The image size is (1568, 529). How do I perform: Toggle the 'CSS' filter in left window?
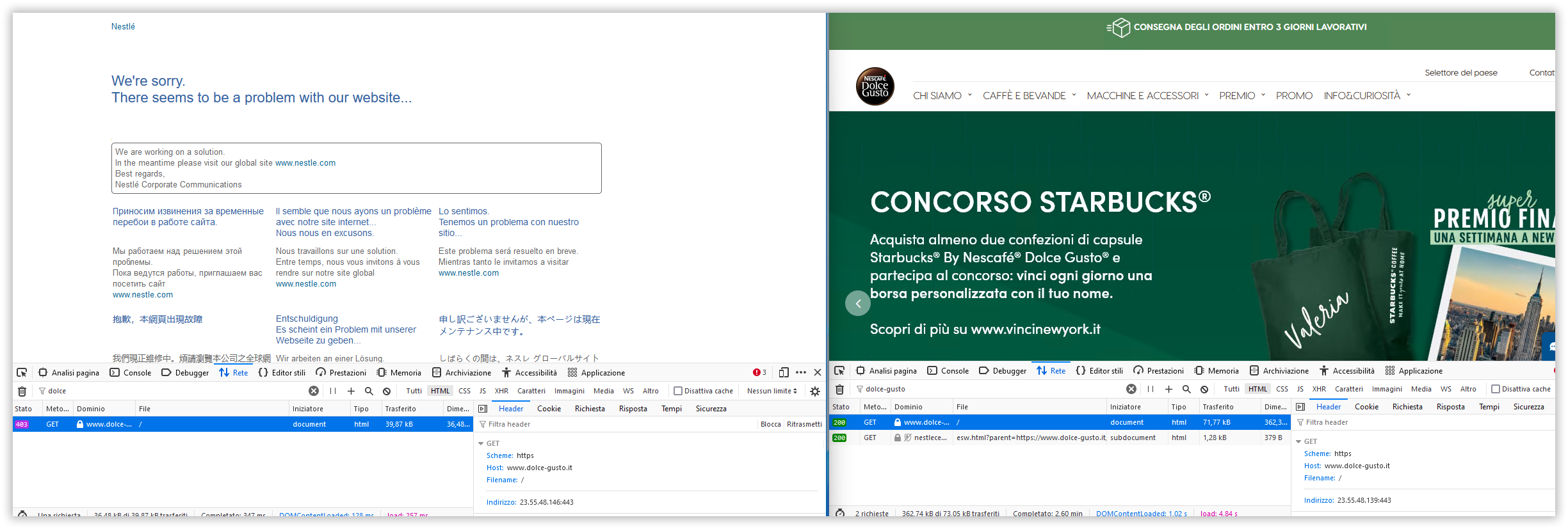point(464,391)
